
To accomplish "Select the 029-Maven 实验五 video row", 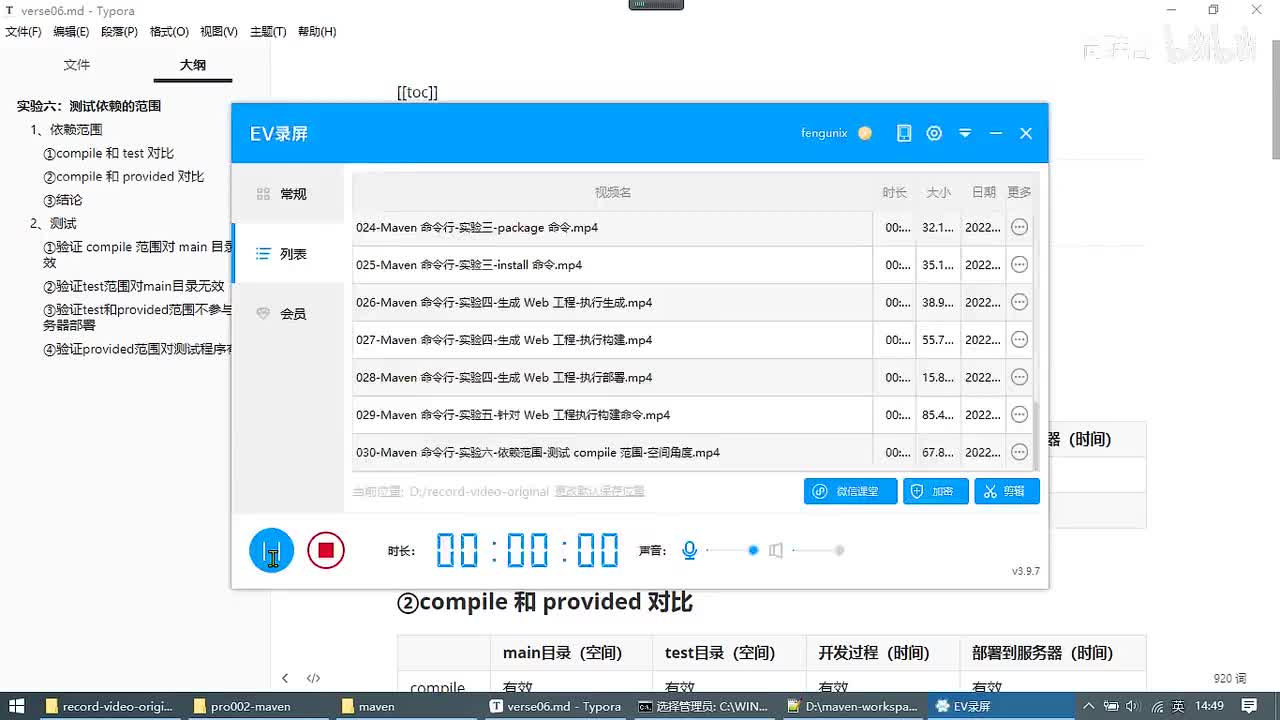I will [692, 415].
